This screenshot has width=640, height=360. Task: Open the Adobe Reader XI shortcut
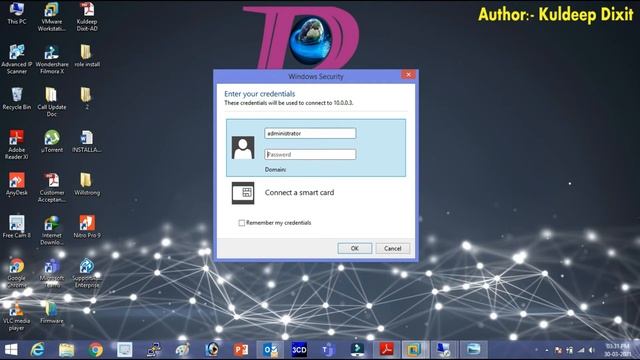[17, 145]
